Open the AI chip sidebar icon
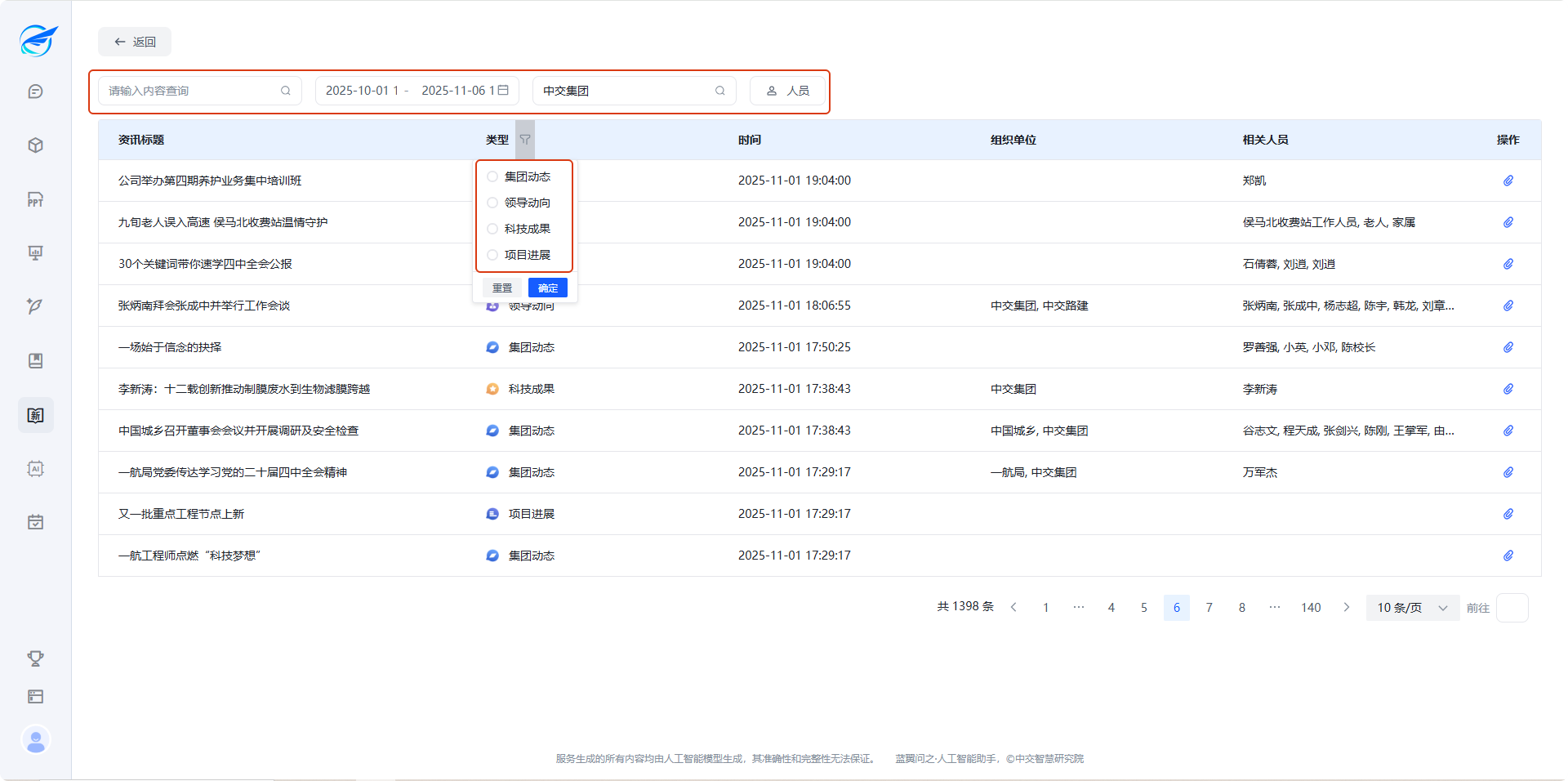This screenshot has height=781, width=1568. (35, 468)
